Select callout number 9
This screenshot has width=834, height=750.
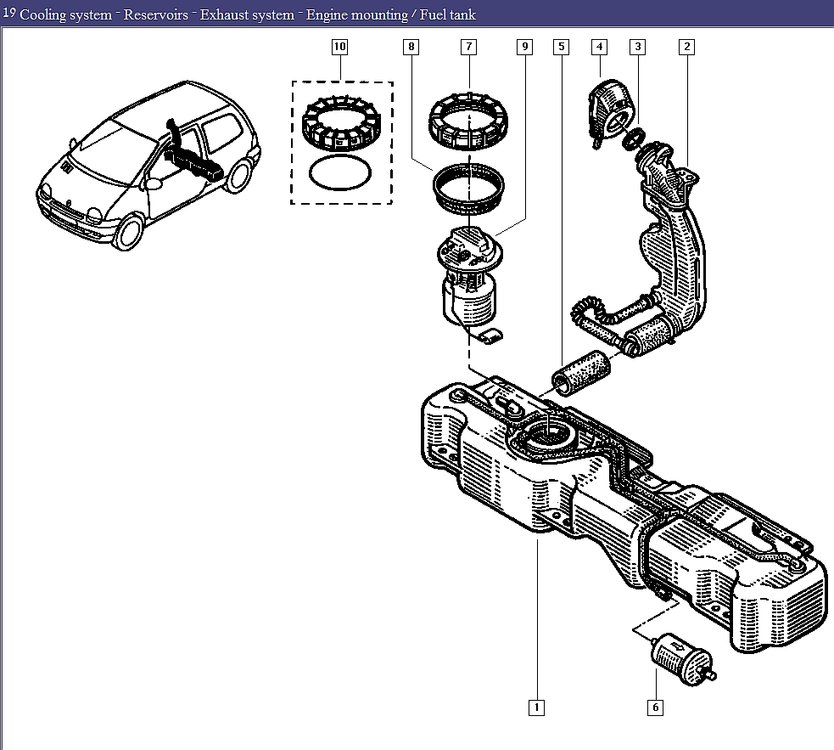[525, 47]
